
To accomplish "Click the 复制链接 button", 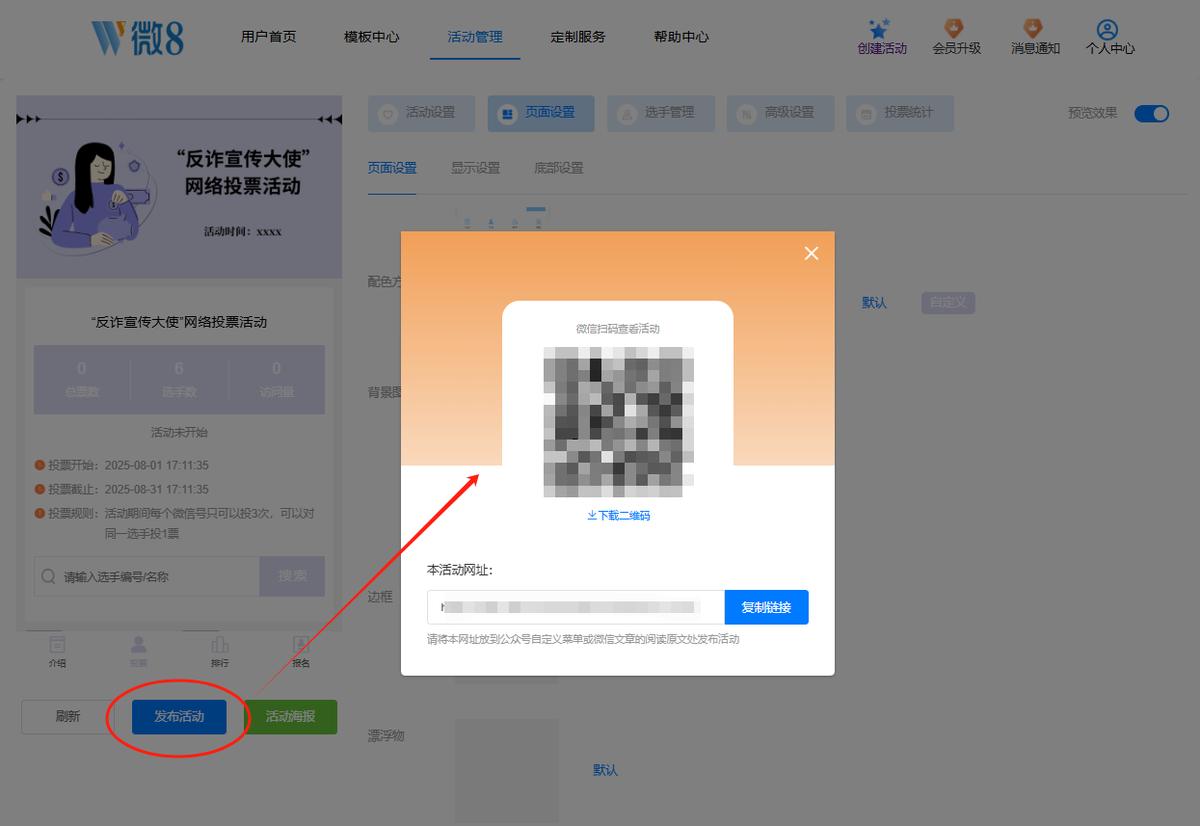I will point(766,607).
